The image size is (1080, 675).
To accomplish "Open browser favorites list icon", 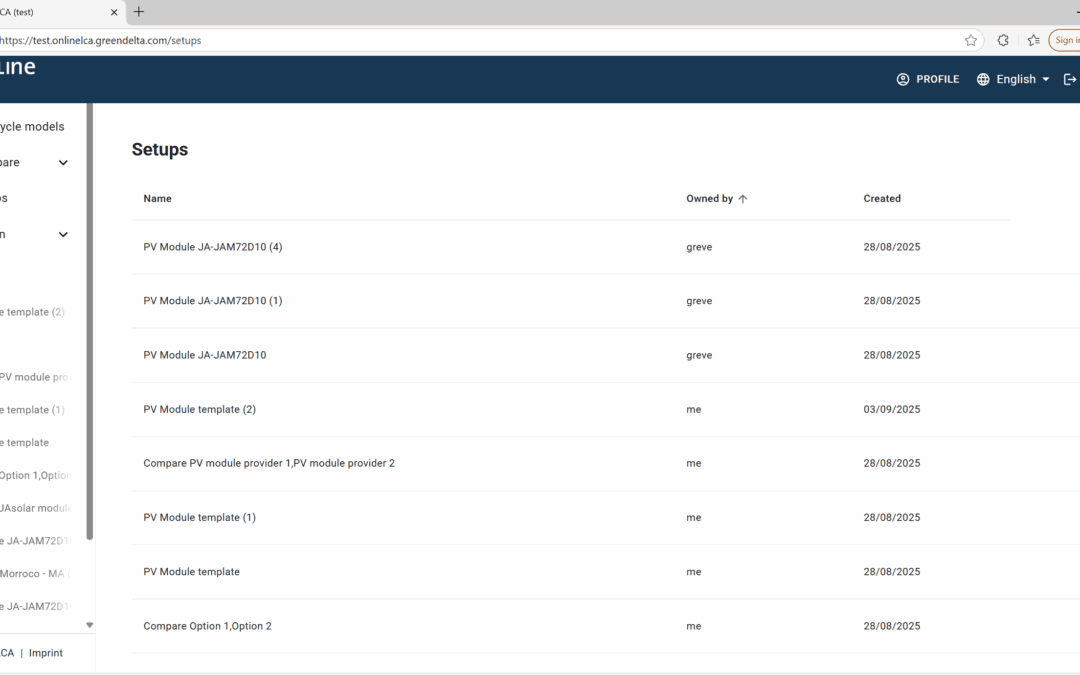I will coord(1033,40).
